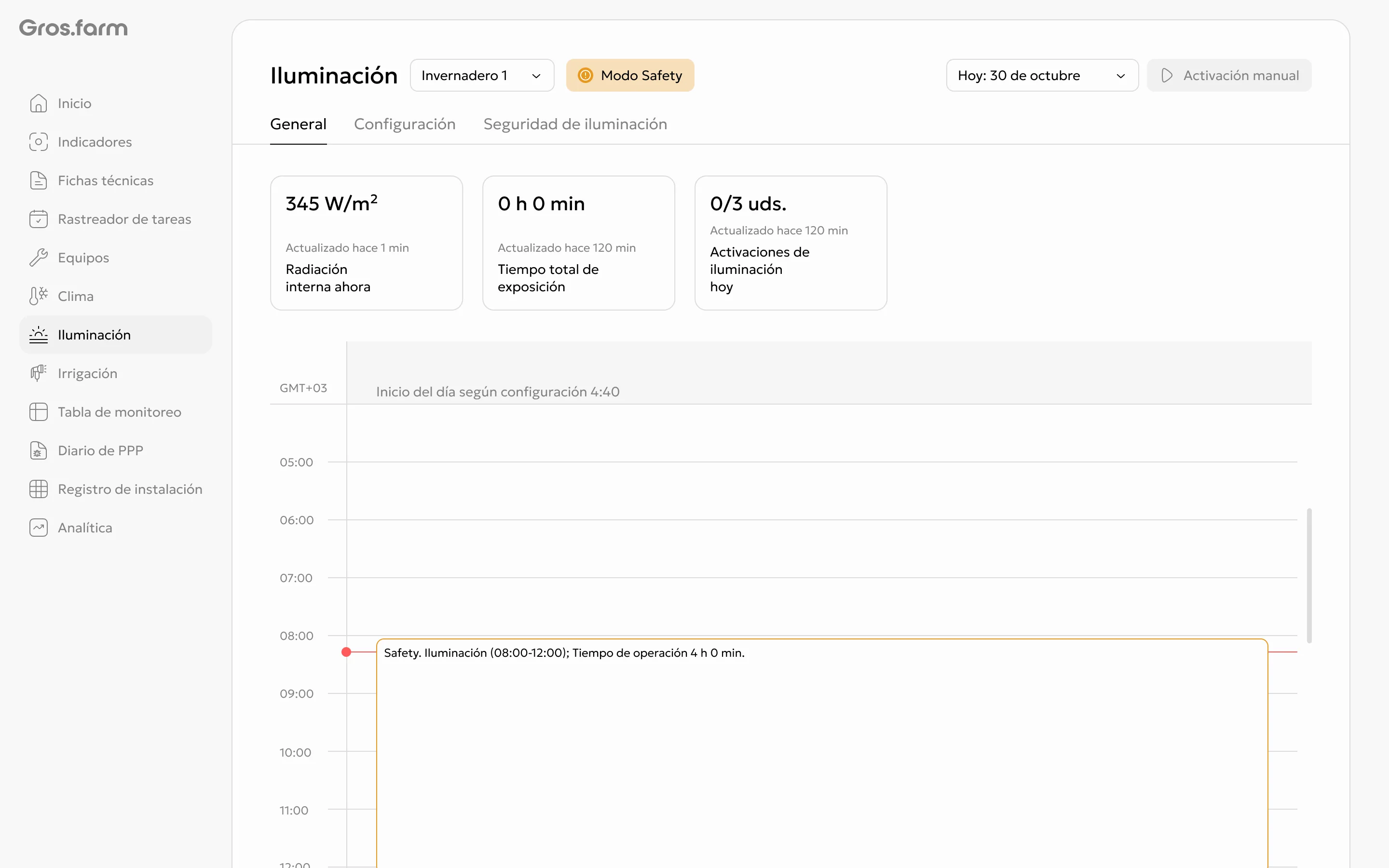Click the Diario de PPP bug-file icon
1389x868 pixels.
39,450
